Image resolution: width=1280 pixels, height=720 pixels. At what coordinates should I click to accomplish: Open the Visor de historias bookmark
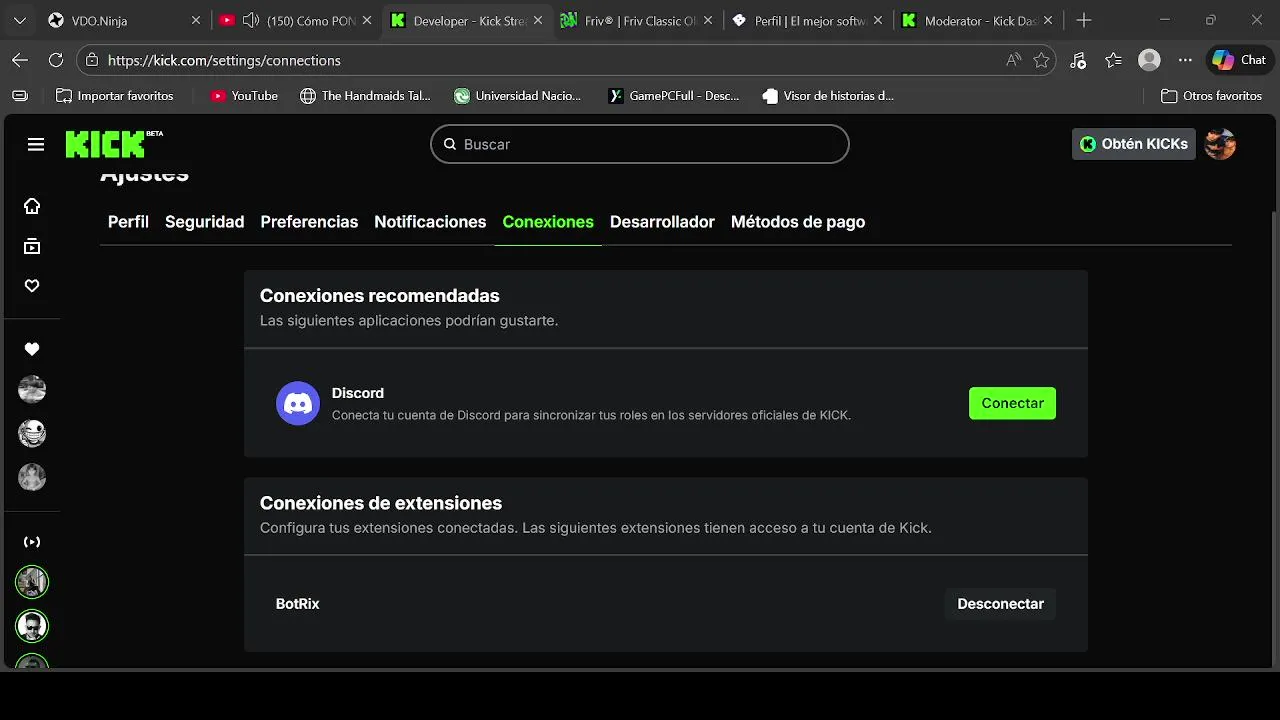point(828,96)
